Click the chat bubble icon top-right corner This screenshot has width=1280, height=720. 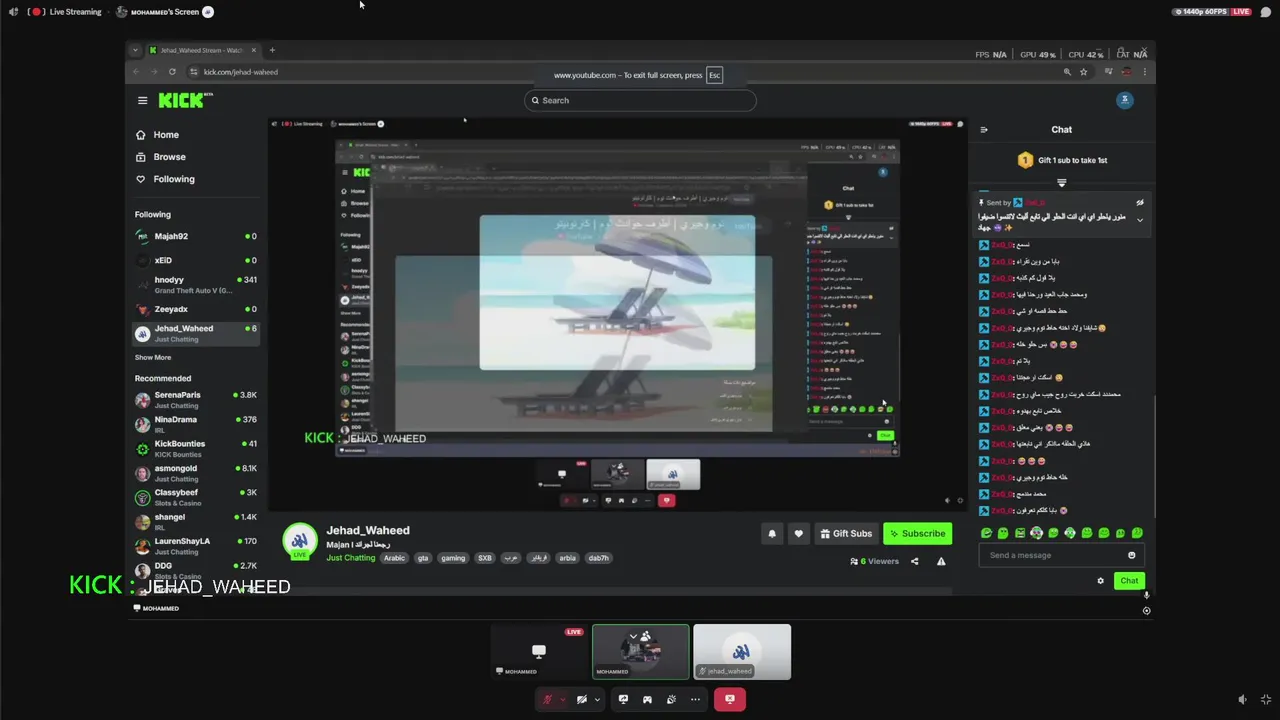click(x=1266, y=12)
